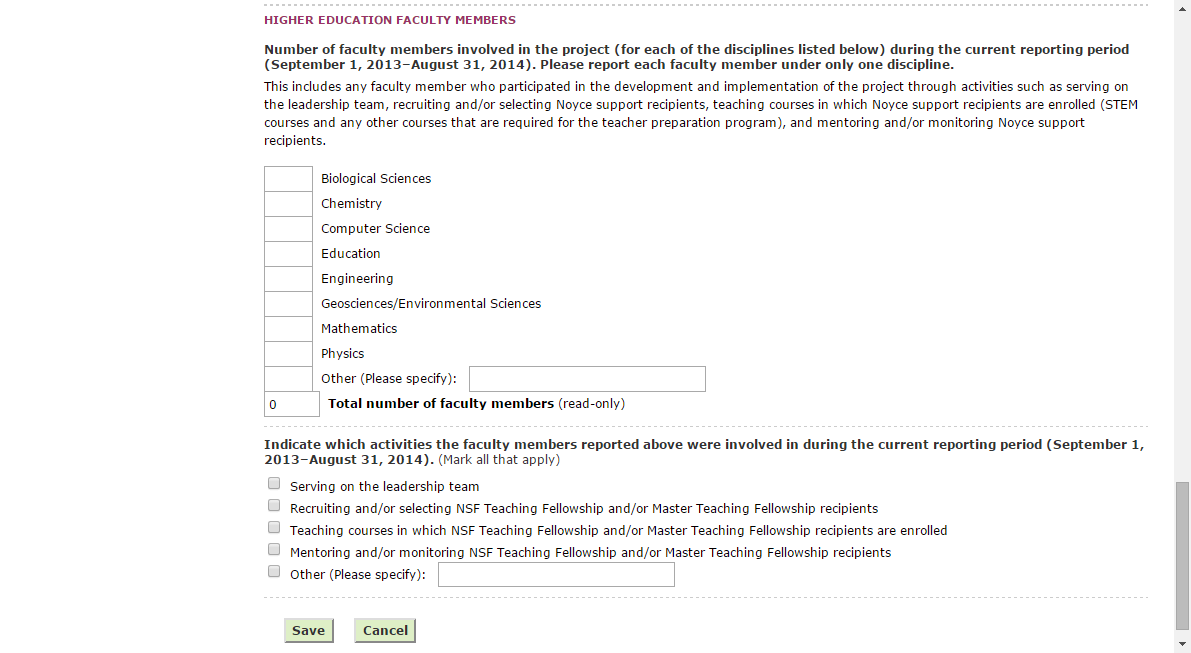Screen dimensions: 1191x653
Task: Enable the Recruiting and/or selecting recipients checkbox
Action: [274, 506]
